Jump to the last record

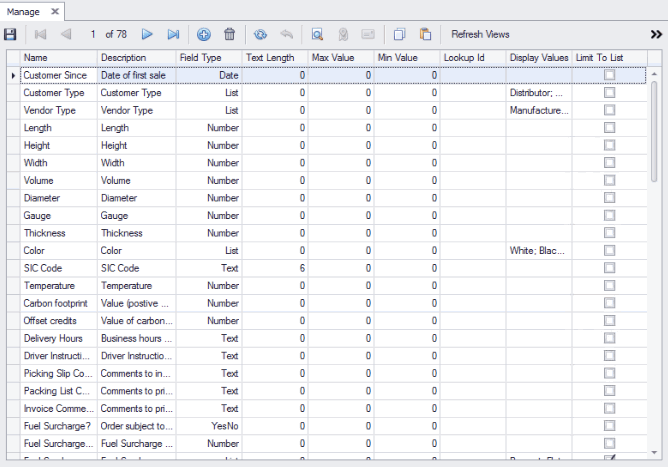coord(174,34)
